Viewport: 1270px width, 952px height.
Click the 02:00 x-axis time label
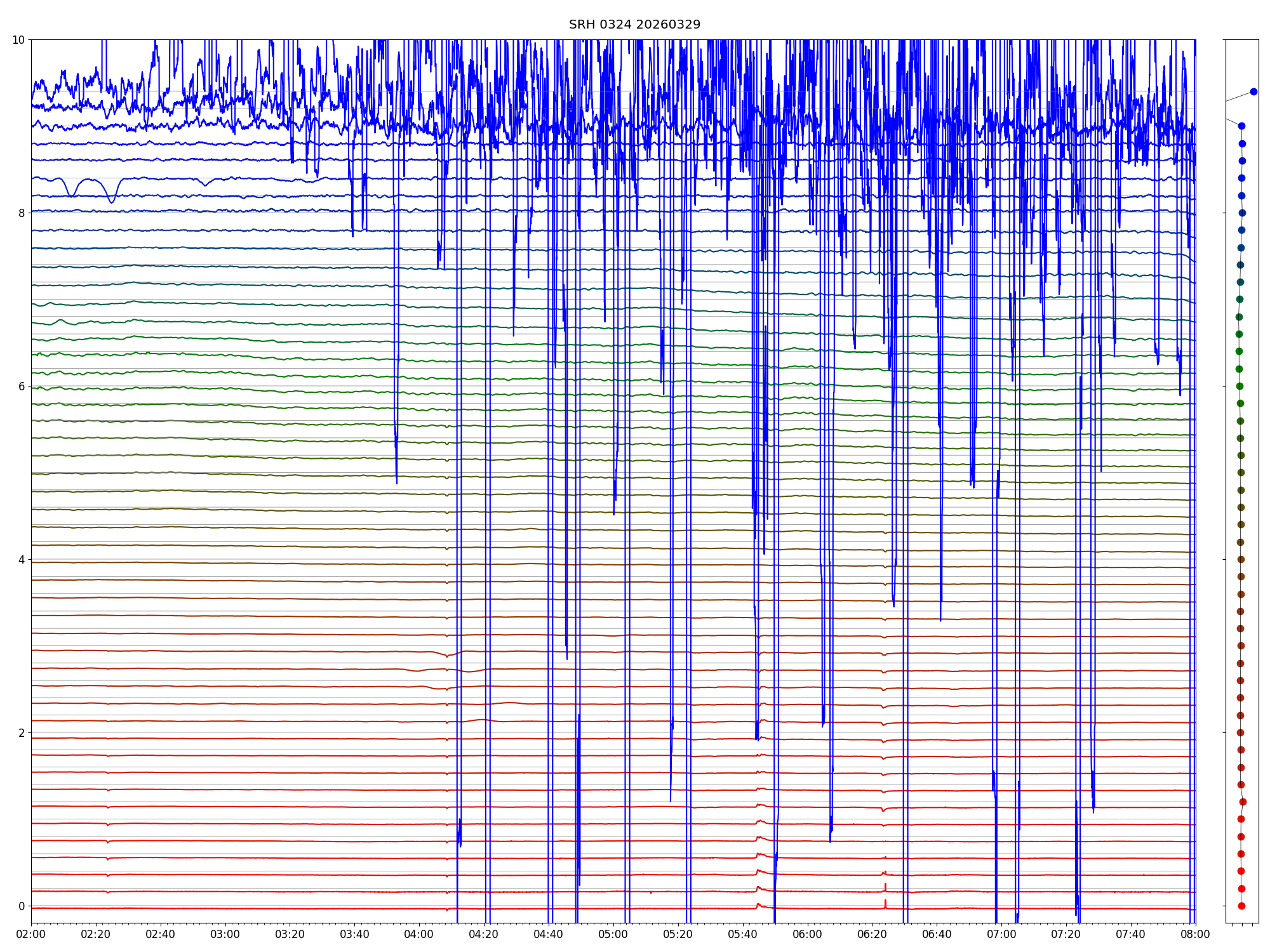pyautogui.click(x=31, y=934)
